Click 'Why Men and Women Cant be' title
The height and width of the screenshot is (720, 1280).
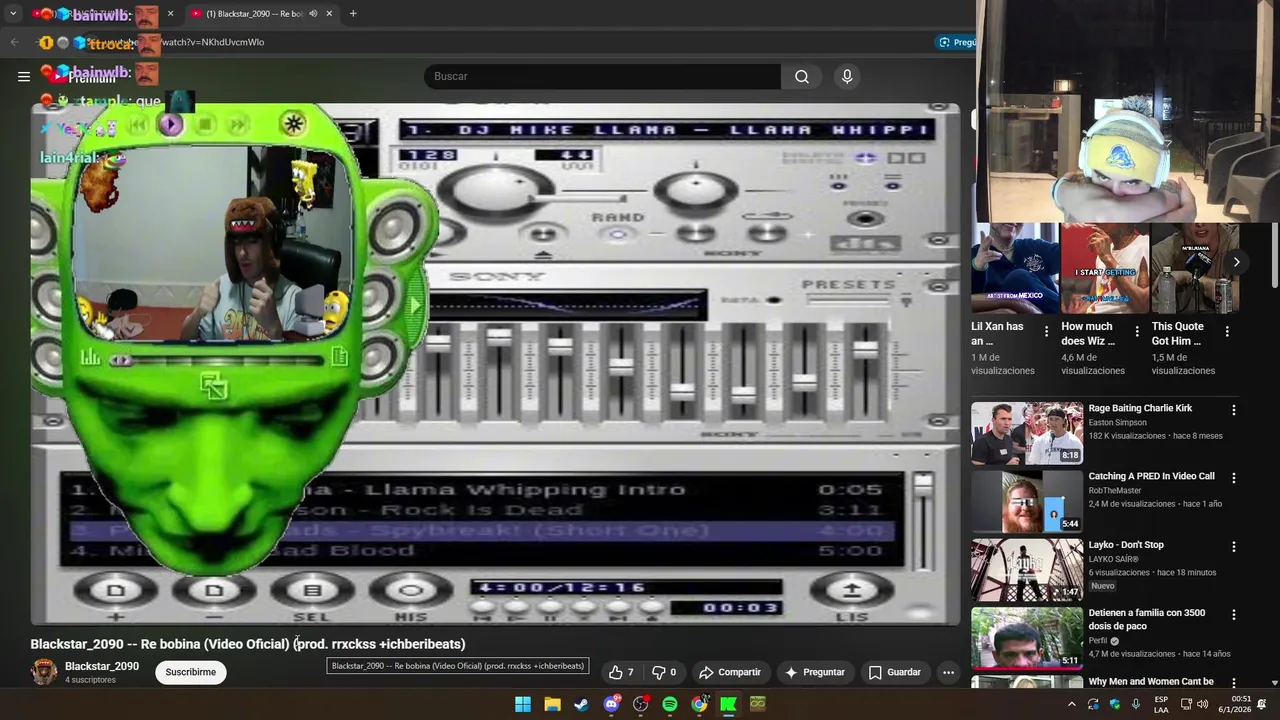click(1151, 682)
